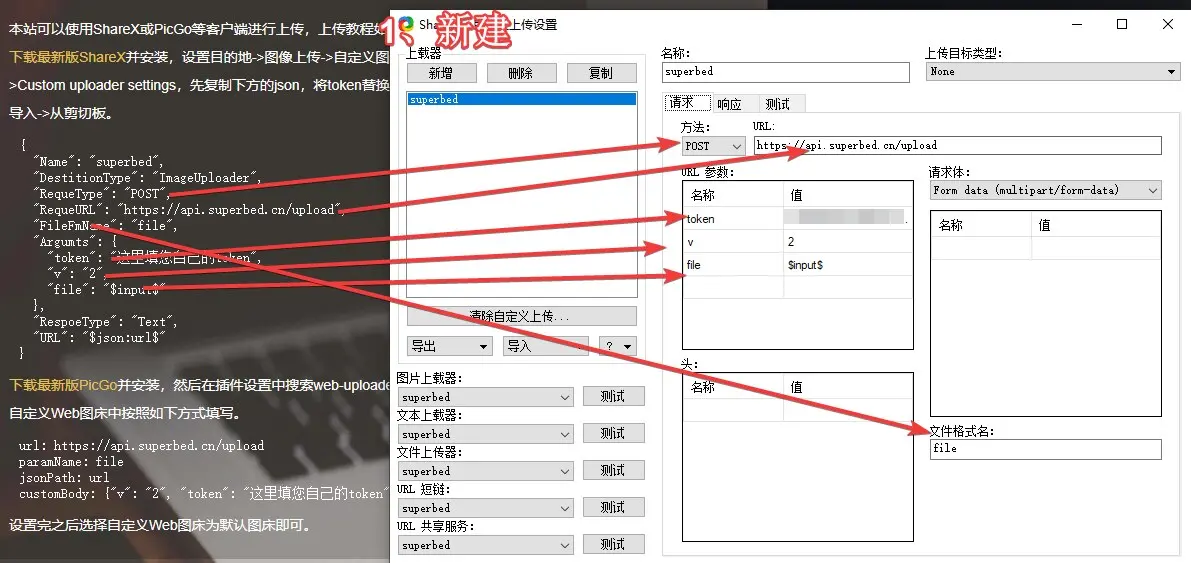This screenshot has width=1191, height=563.
Task: Click the token row in URL 参数 table
Action: point(798,219)
